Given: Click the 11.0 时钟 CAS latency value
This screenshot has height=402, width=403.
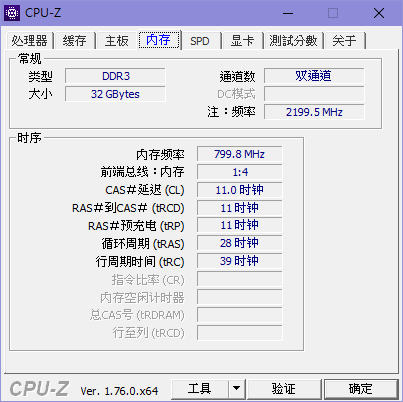Looking at the screenshot, I should (239, 190).
